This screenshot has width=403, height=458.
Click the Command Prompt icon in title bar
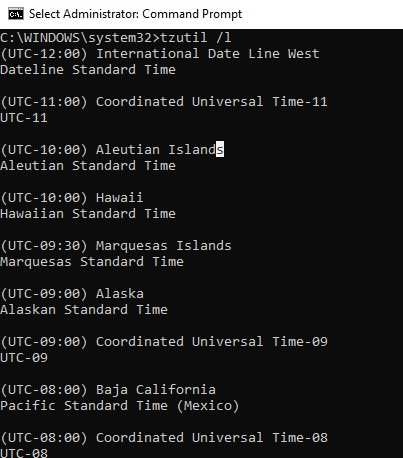click(x=16, y=14)
